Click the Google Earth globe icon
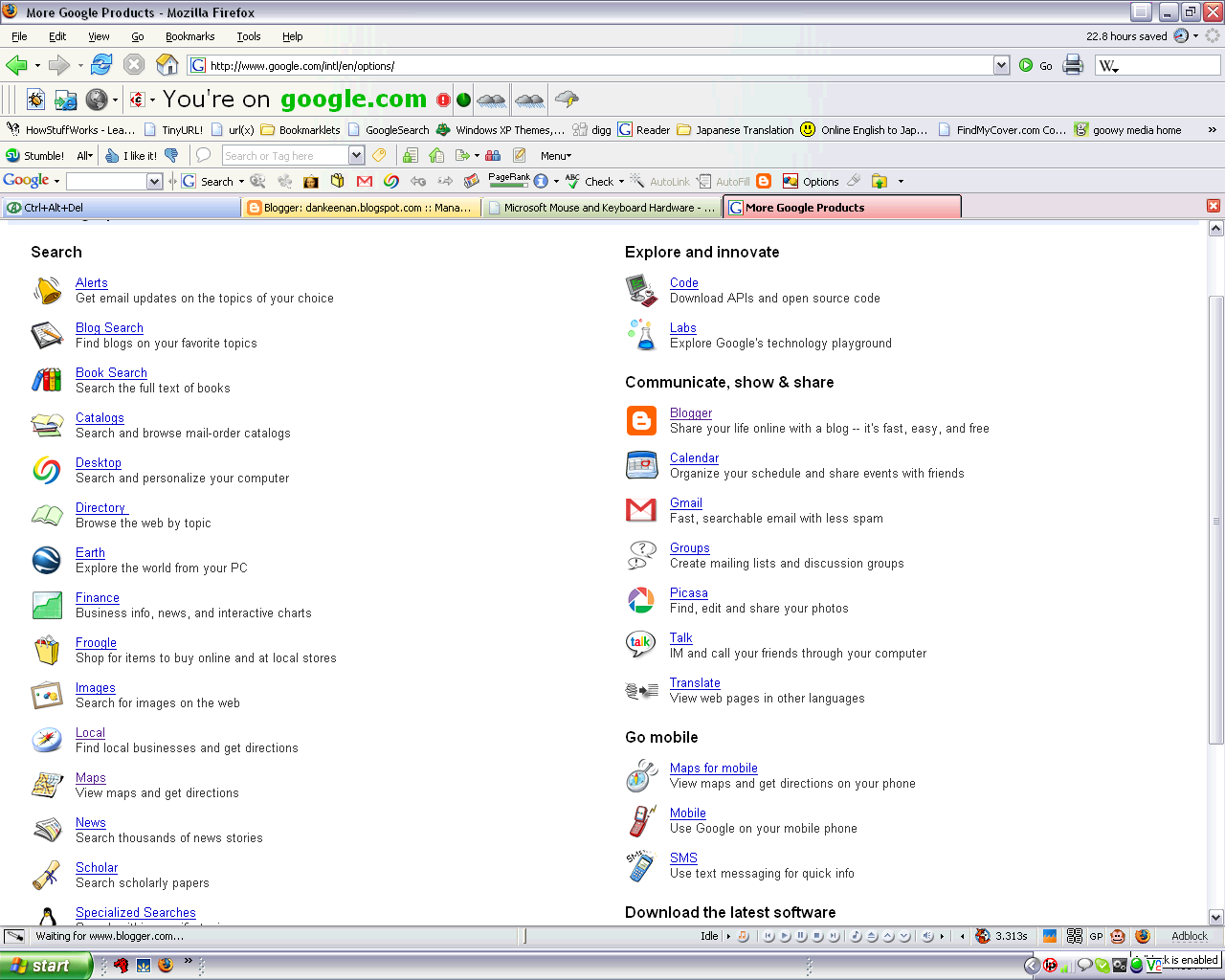 (47, 560)
